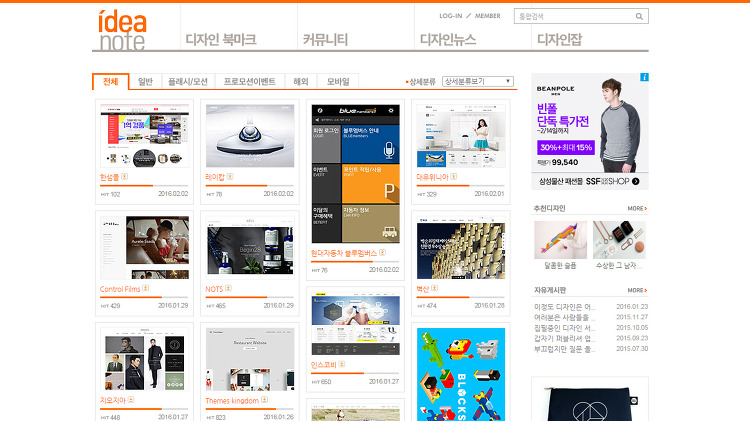Click the 삼성물산 패션몰 SSF SHOP bar
Viewport: 750px width, 421px height.
[590, 181]
